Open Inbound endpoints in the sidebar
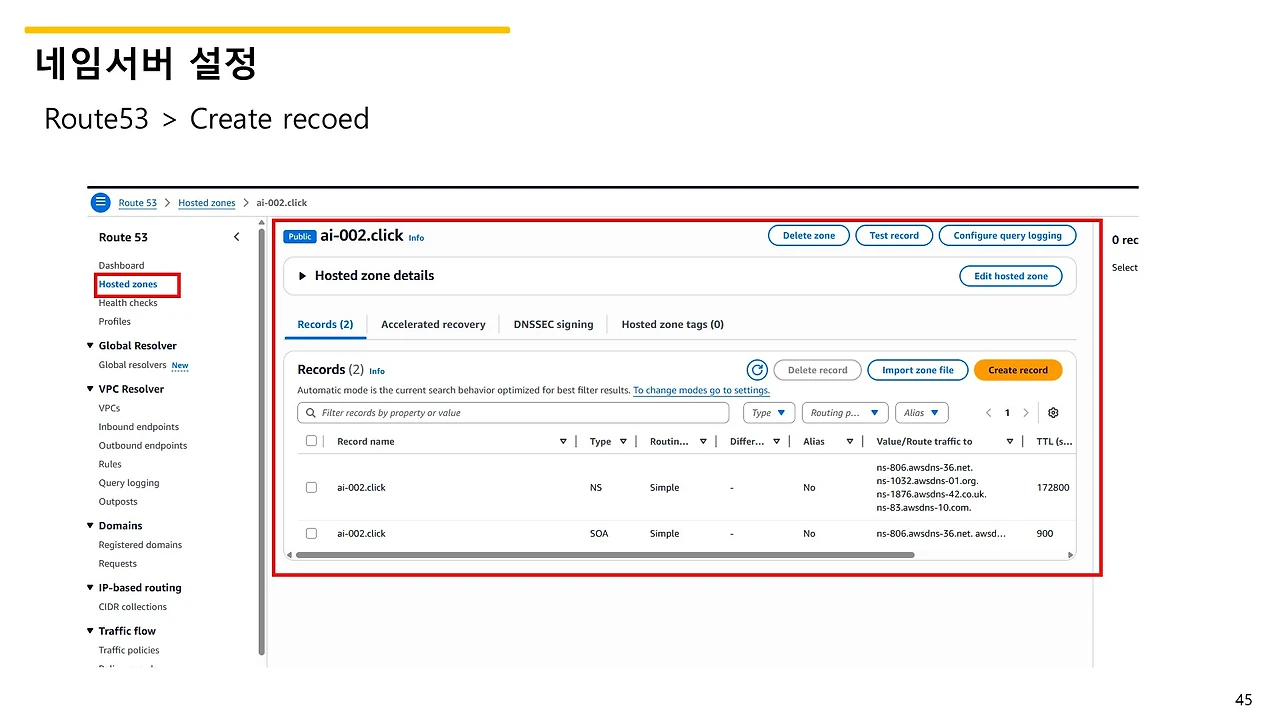Image resolution: width=1280 pixels, height=720 pixels. pos(139,427)
